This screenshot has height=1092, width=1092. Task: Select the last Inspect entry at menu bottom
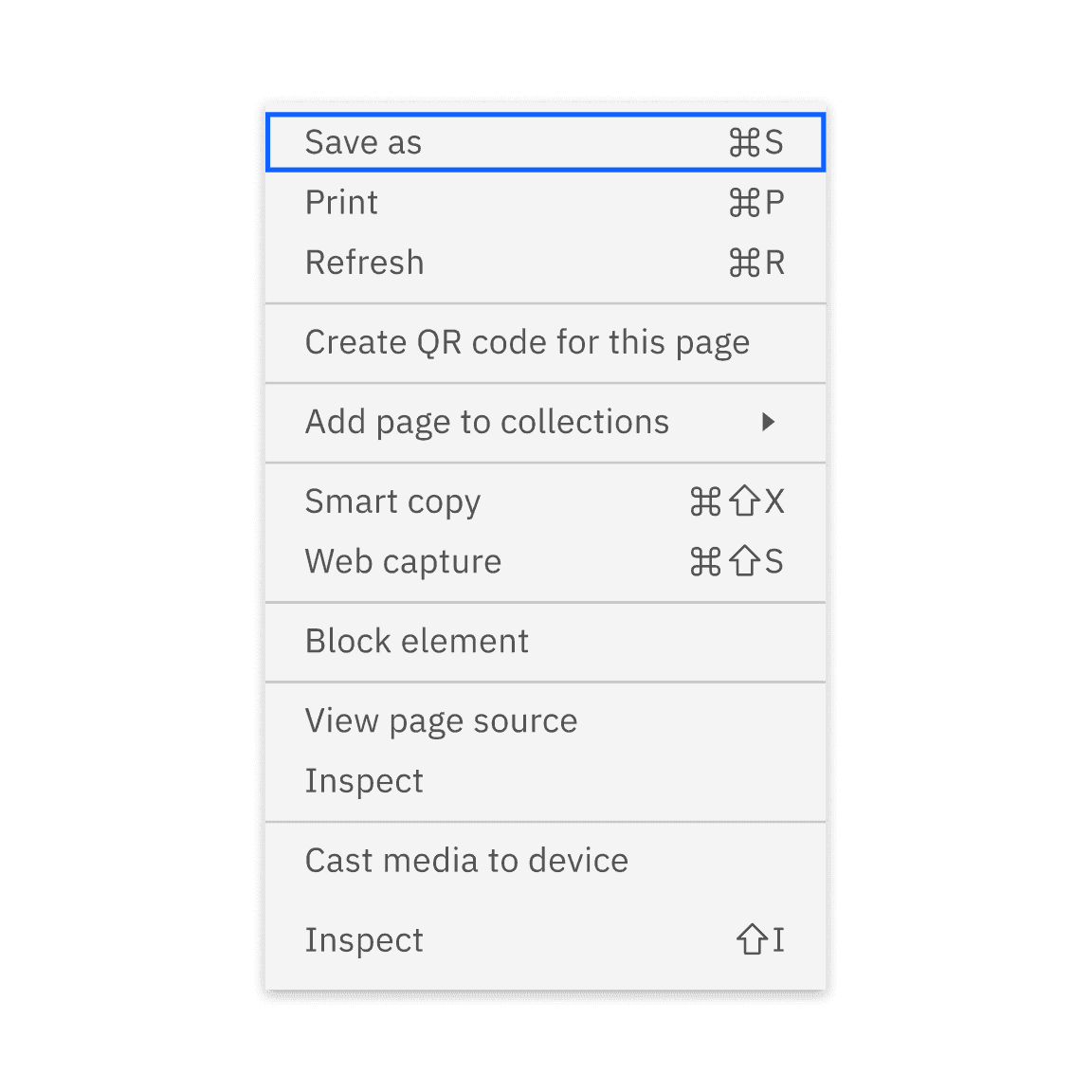(x=364, y=939)
